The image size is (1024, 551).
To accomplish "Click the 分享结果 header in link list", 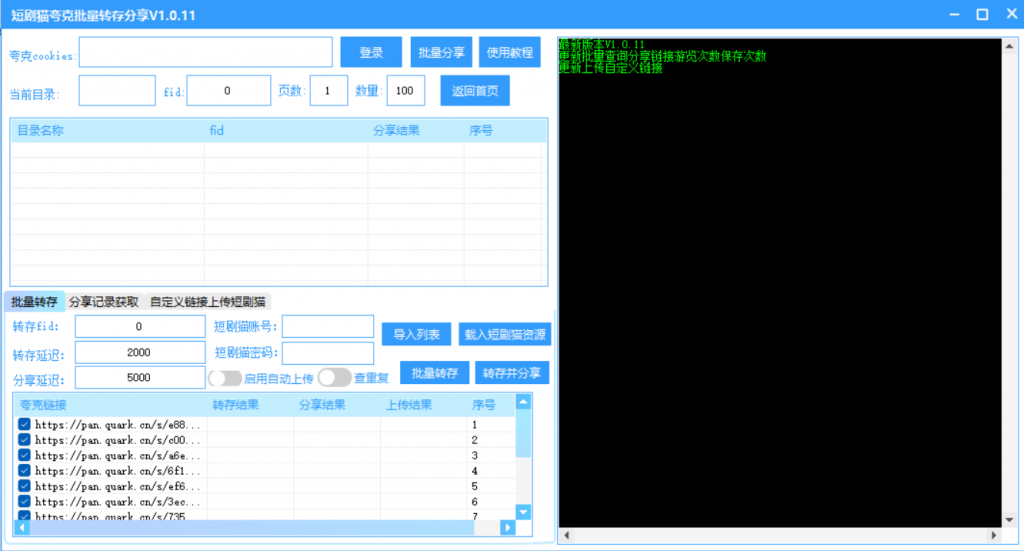I will 337,405.
